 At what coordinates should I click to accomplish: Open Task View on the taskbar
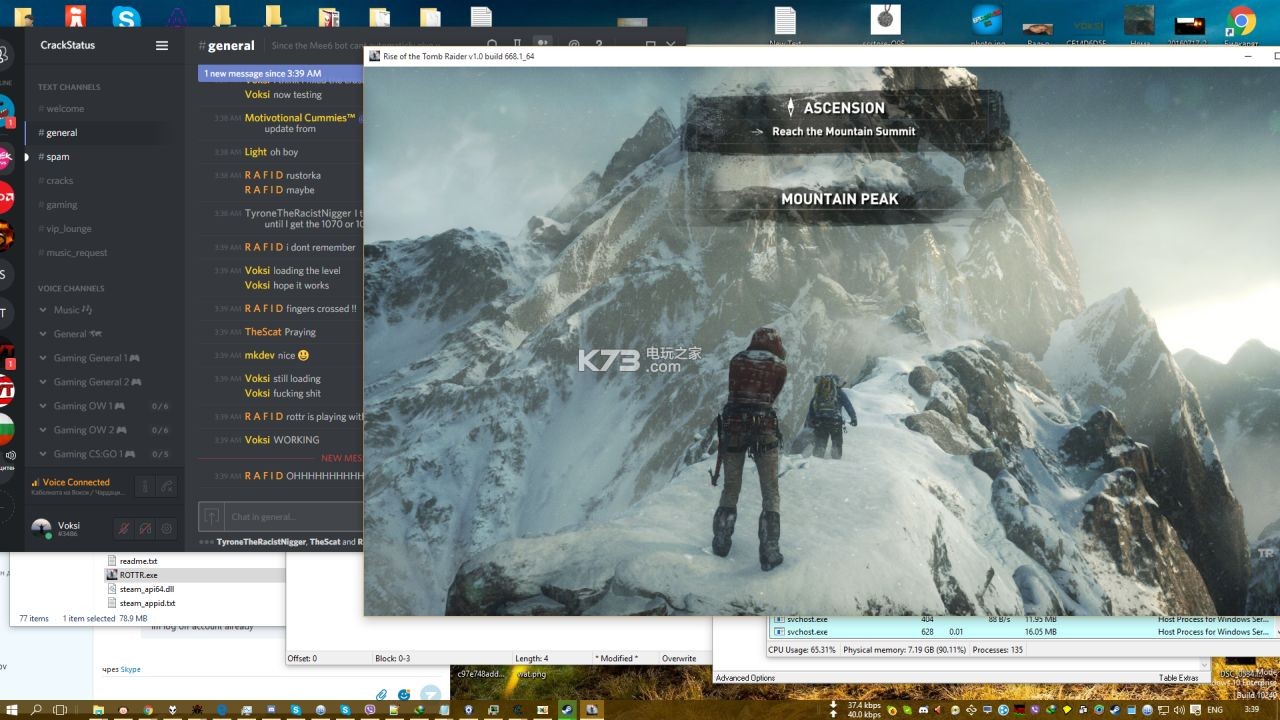(61, 710)
